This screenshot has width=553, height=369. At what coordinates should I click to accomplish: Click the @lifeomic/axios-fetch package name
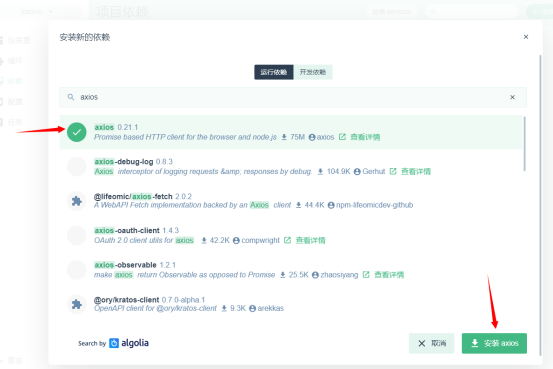[x=133, y=196]
